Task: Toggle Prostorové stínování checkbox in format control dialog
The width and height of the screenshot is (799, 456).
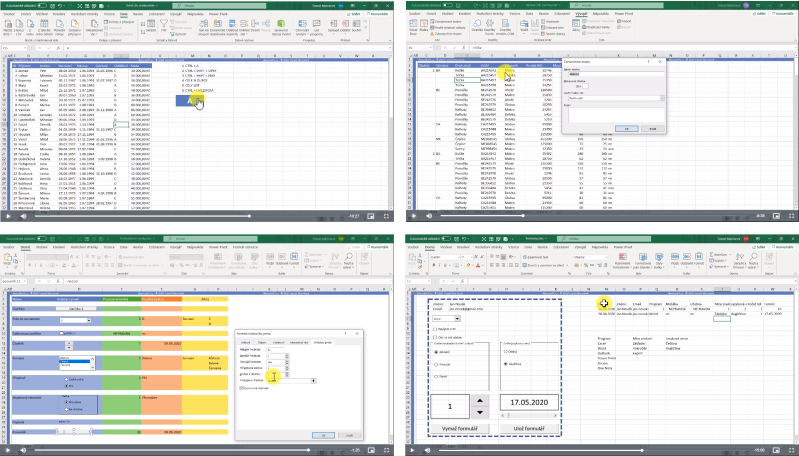Action: point(242,388)
